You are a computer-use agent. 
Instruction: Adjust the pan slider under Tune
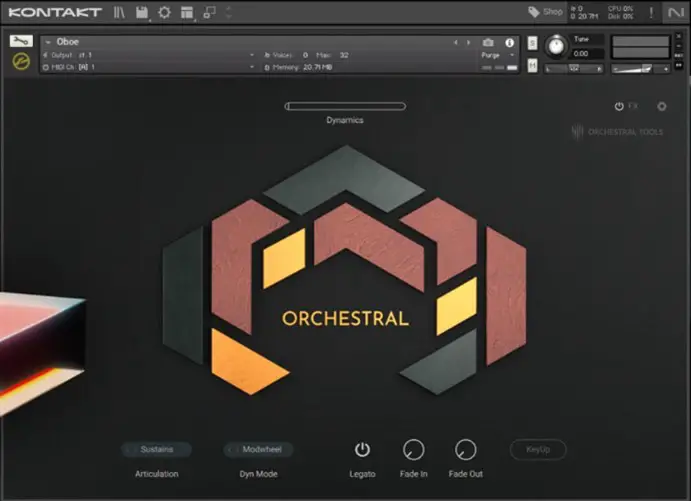point(573,68)
